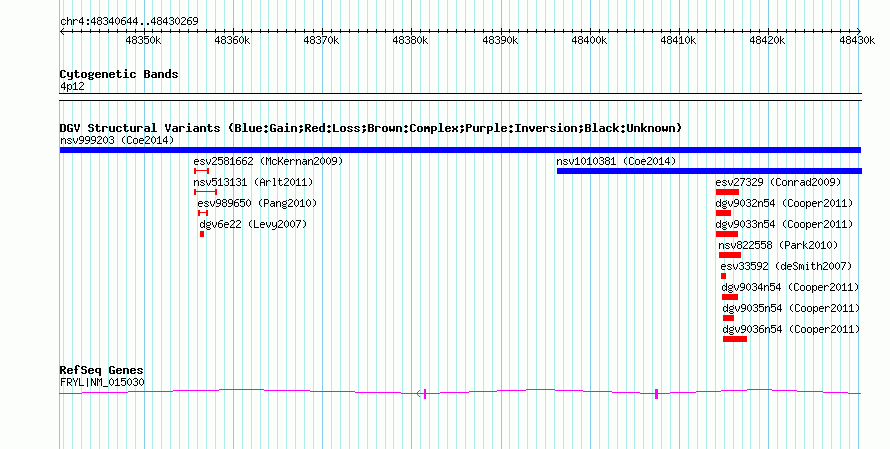Click the 4p12 band label
The width and height of the screenshot is (890, 449).
pos(72,87)
